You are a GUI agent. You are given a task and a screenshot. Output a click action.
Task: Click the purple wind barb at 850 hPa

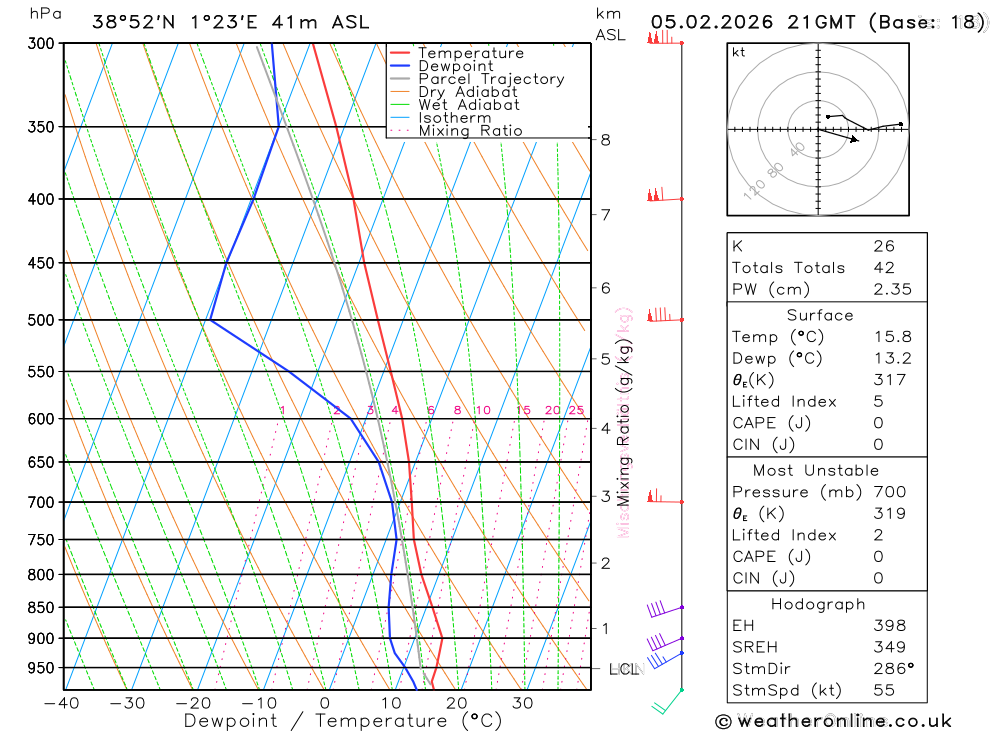tap(665, 609)
